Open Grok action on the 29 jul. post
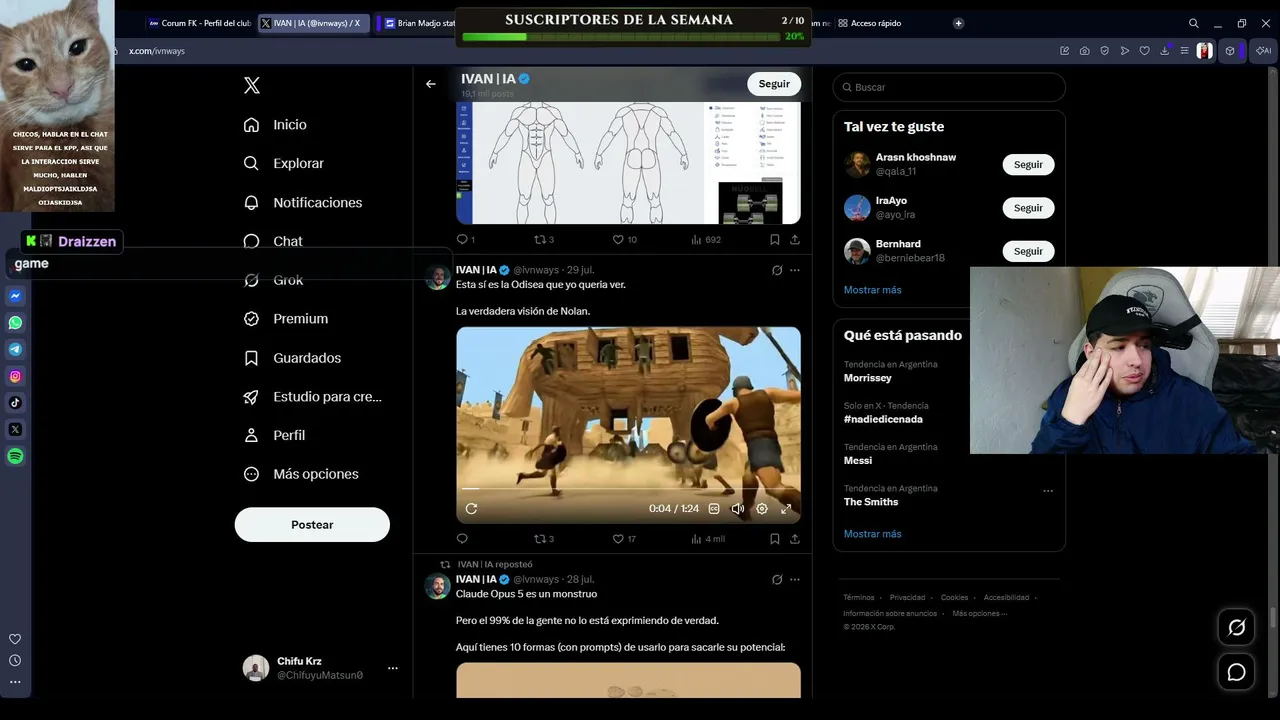The image size is (1280, 720). pos(777,270)
